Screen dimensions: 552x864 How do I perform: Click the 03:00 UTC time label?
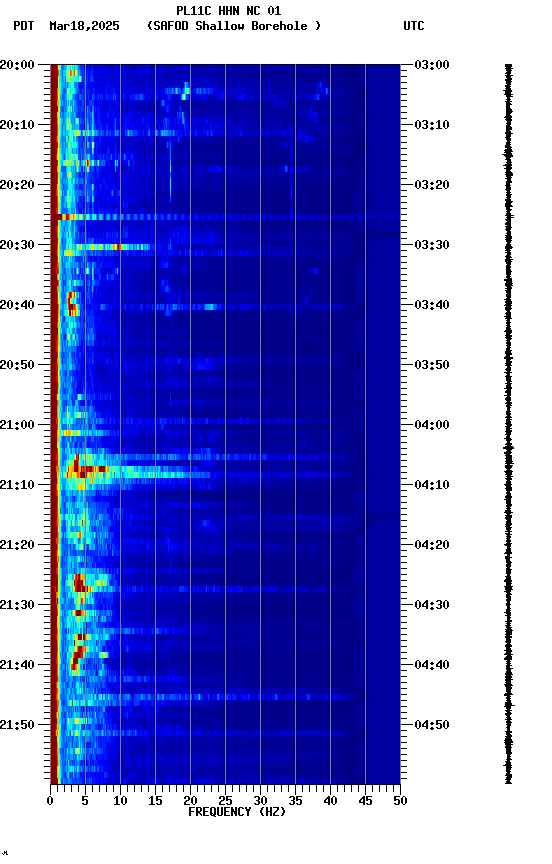432,65
